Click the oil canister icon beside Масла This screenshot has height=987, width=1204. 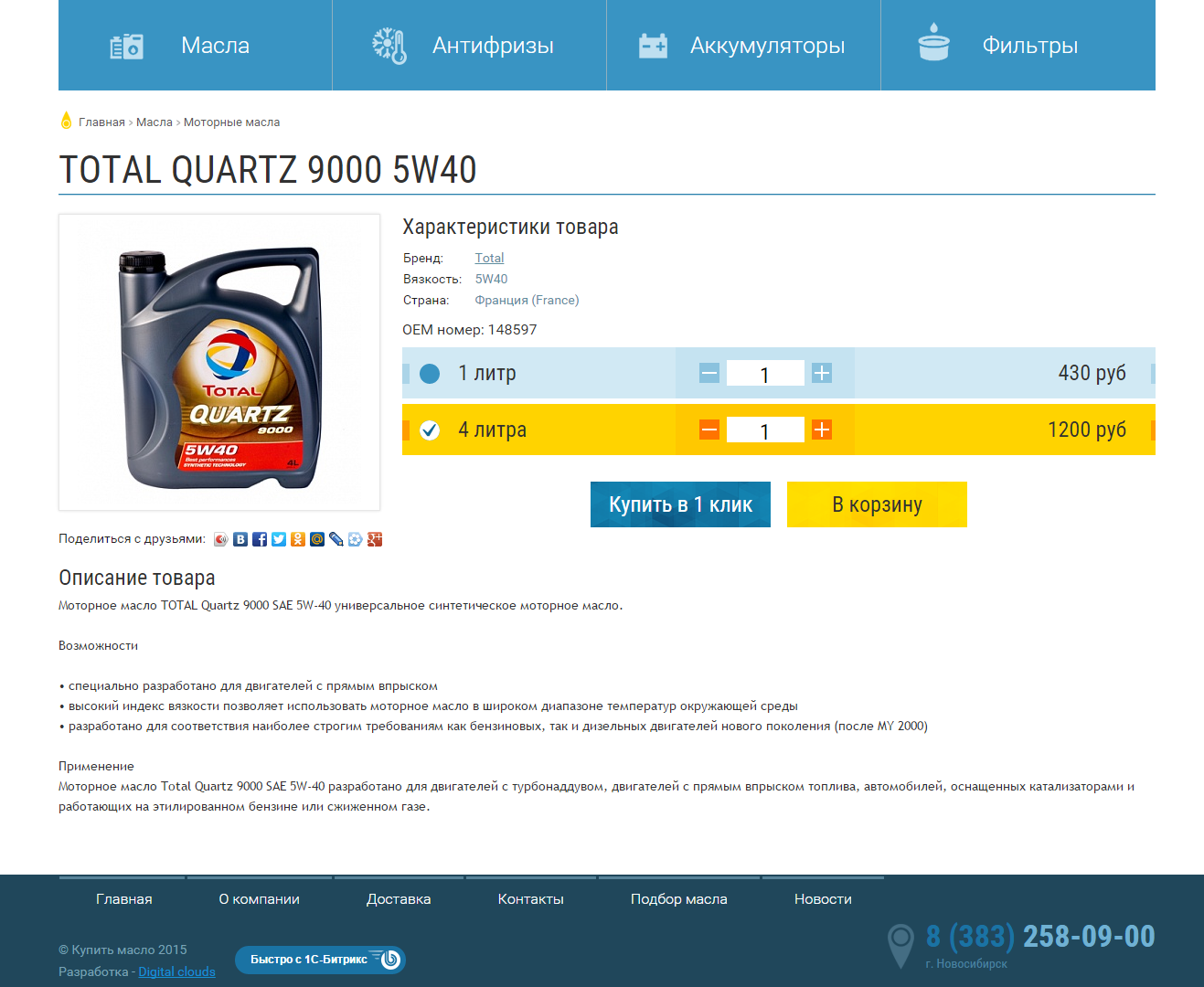[x=127, y=46]
